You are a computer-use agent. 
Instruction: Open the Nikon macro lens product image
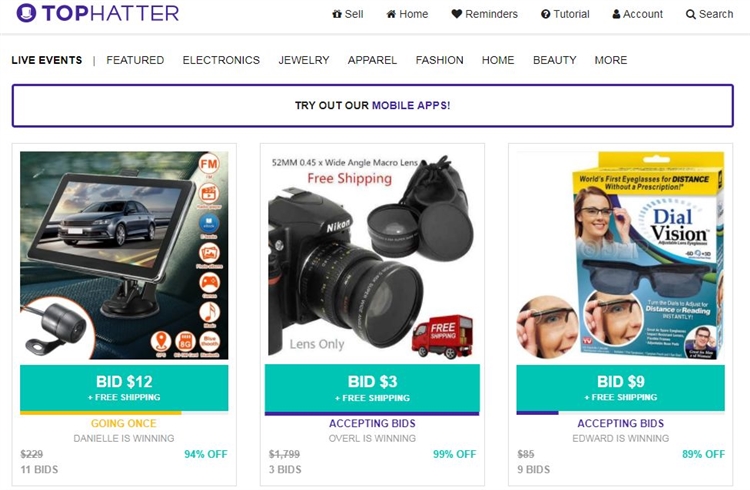(x=372, y=255)
